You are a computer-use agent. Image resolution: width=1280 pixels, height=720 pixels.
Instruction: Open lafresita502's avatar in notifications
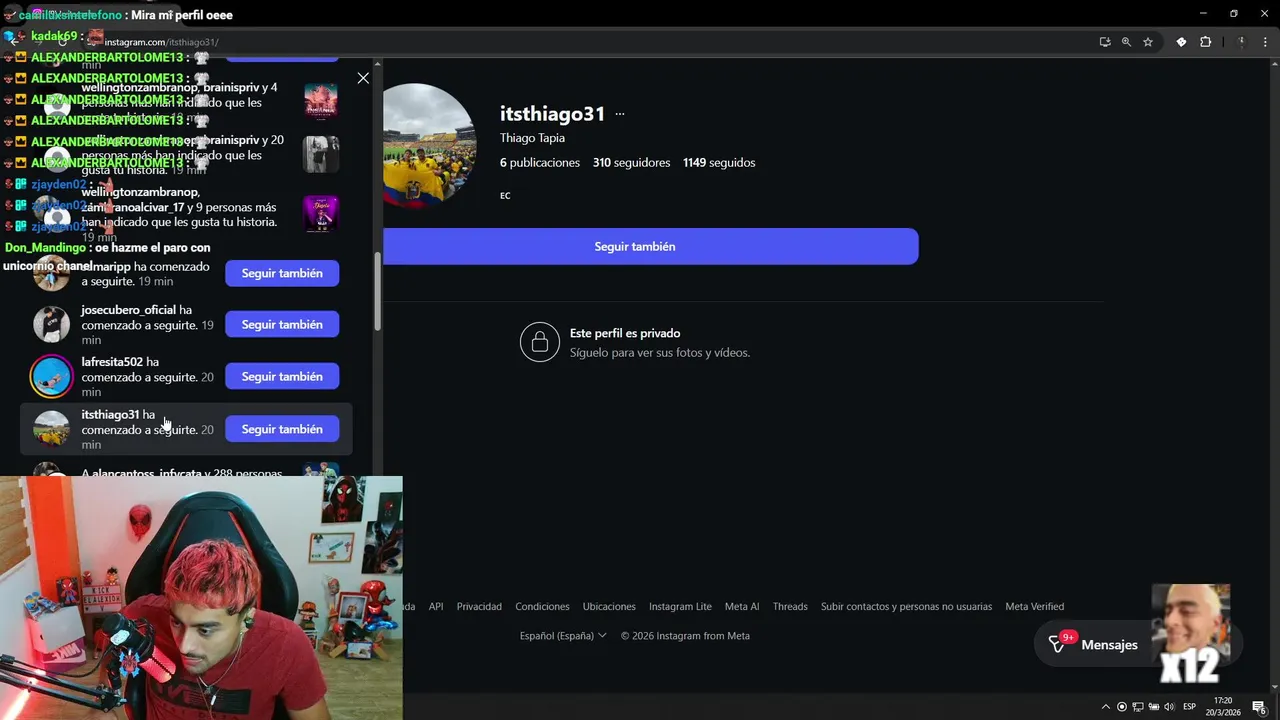point(51,377)
